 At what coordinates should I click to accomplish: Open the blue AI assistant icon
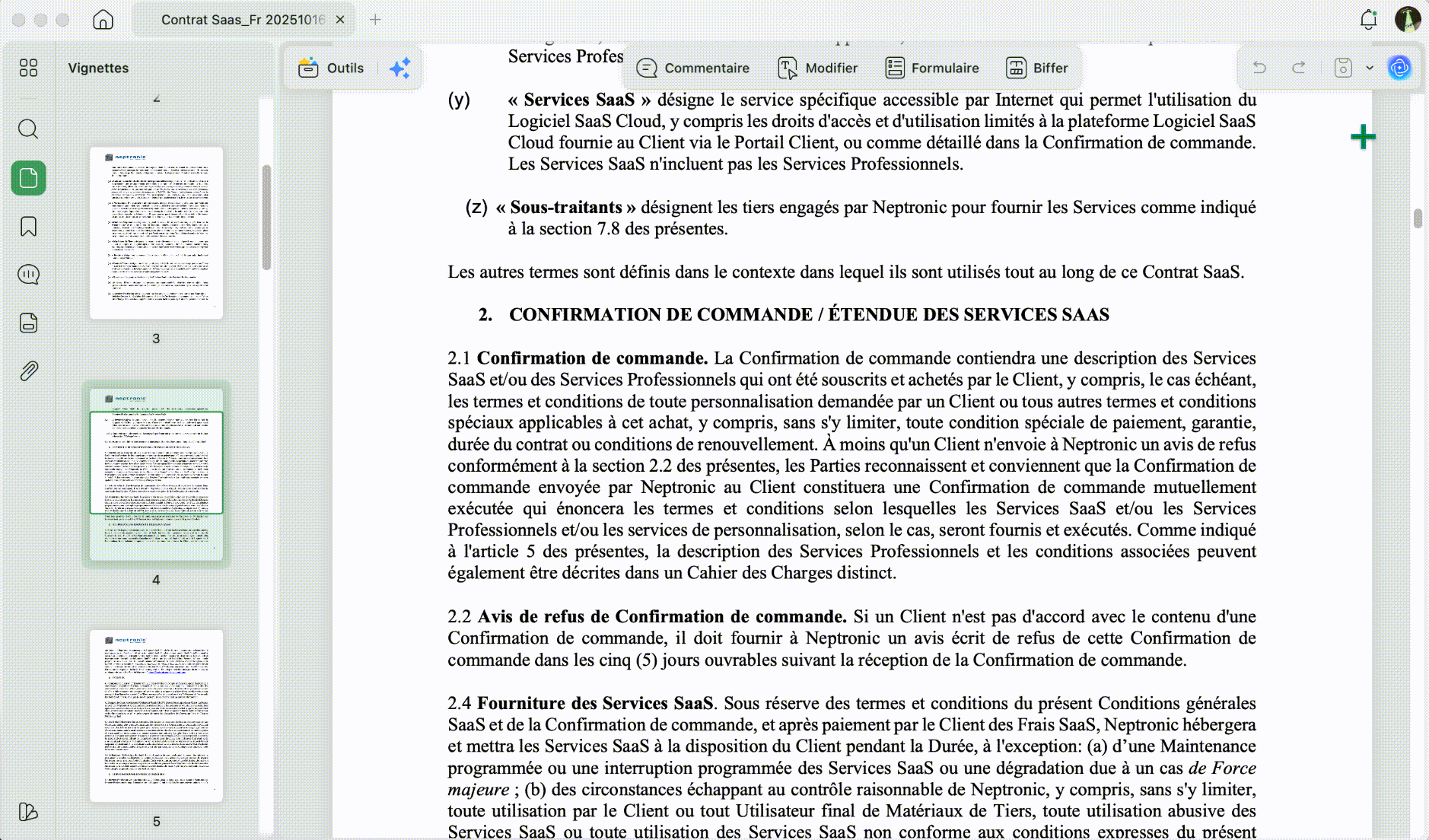(x=1399, y=68)
